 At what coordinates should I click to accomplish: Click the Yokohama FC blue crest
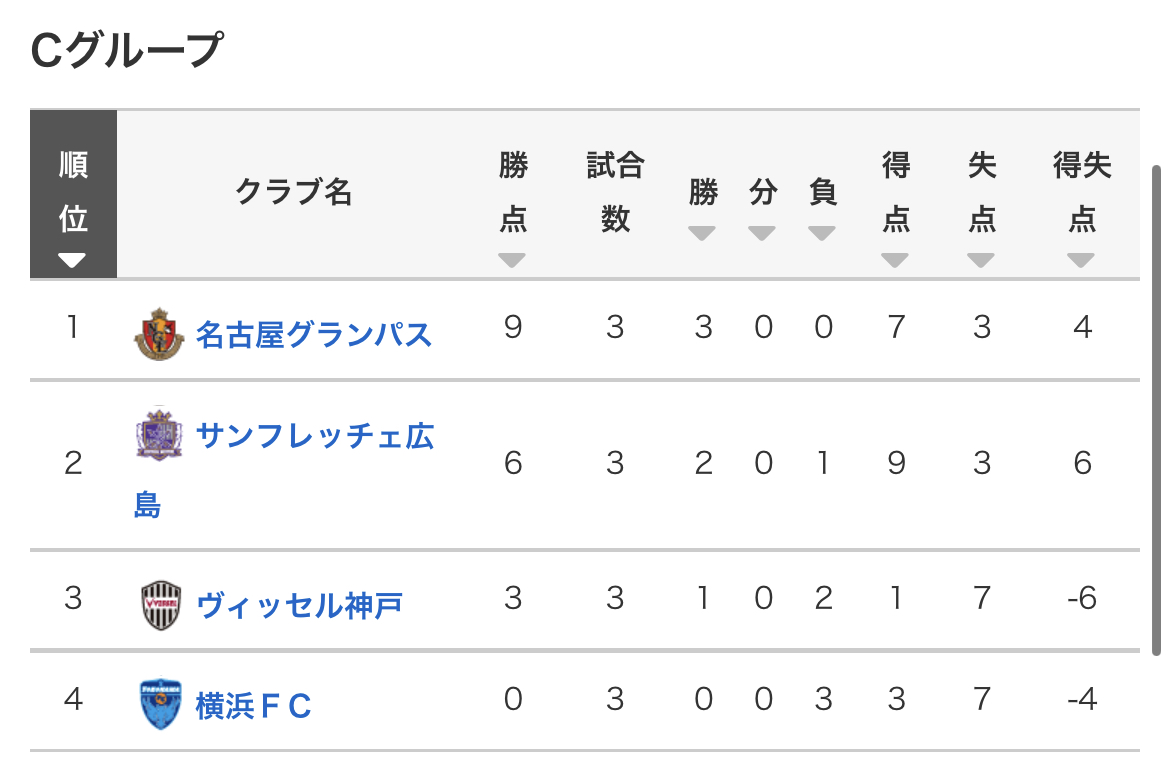160,704
